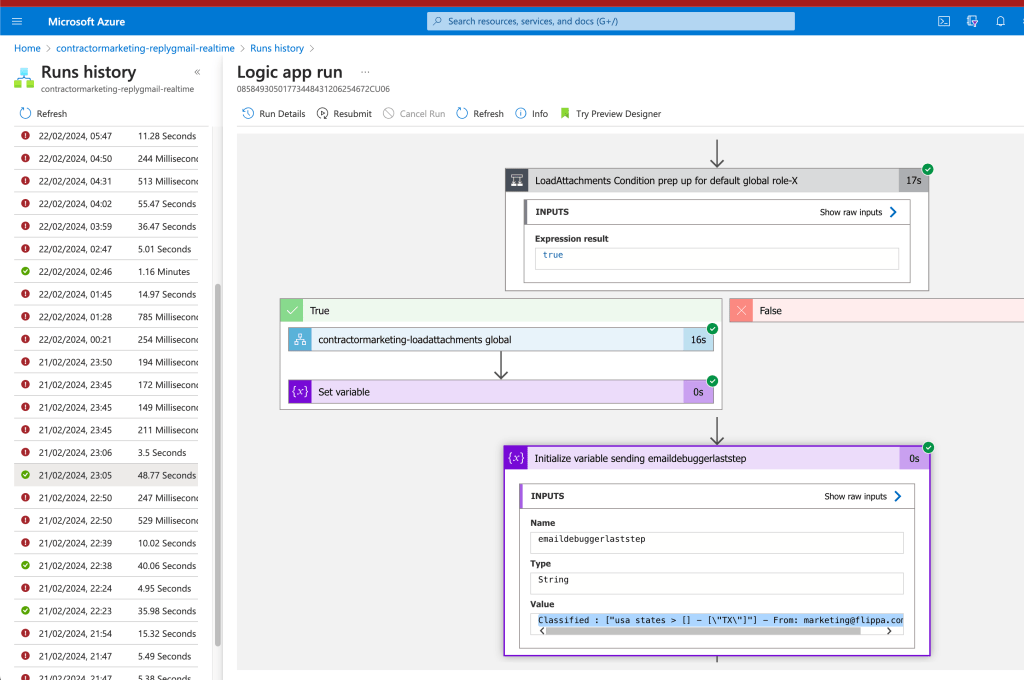Screen dimensions: 1024x680
Task: Click the green checkmark icon on True branch
Action: coord(291,310)
